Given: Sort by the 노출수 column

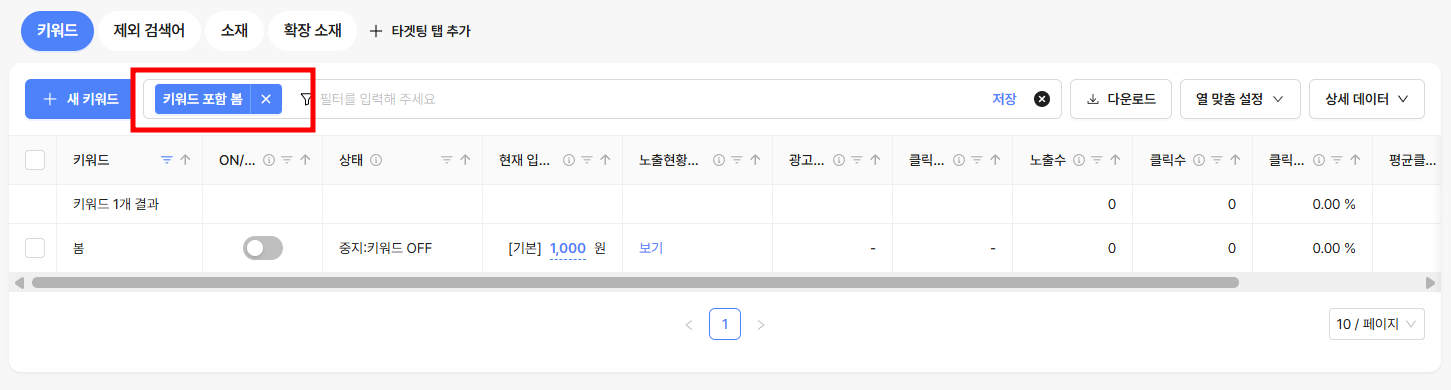Looking at the screenshot, I should [1115, 160].
